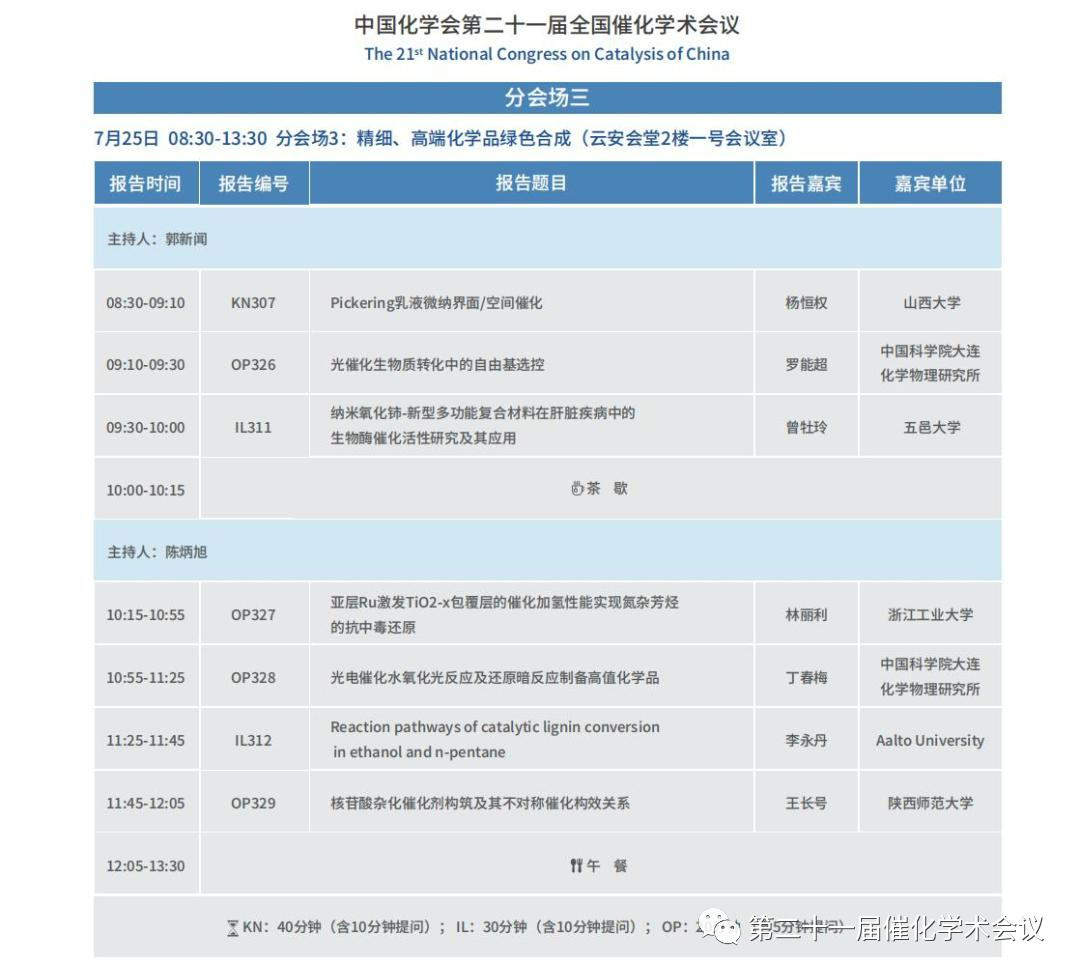Screen dimensions: 1080x977
Task: Click the report code OP326
Action: tap(253, 364)
